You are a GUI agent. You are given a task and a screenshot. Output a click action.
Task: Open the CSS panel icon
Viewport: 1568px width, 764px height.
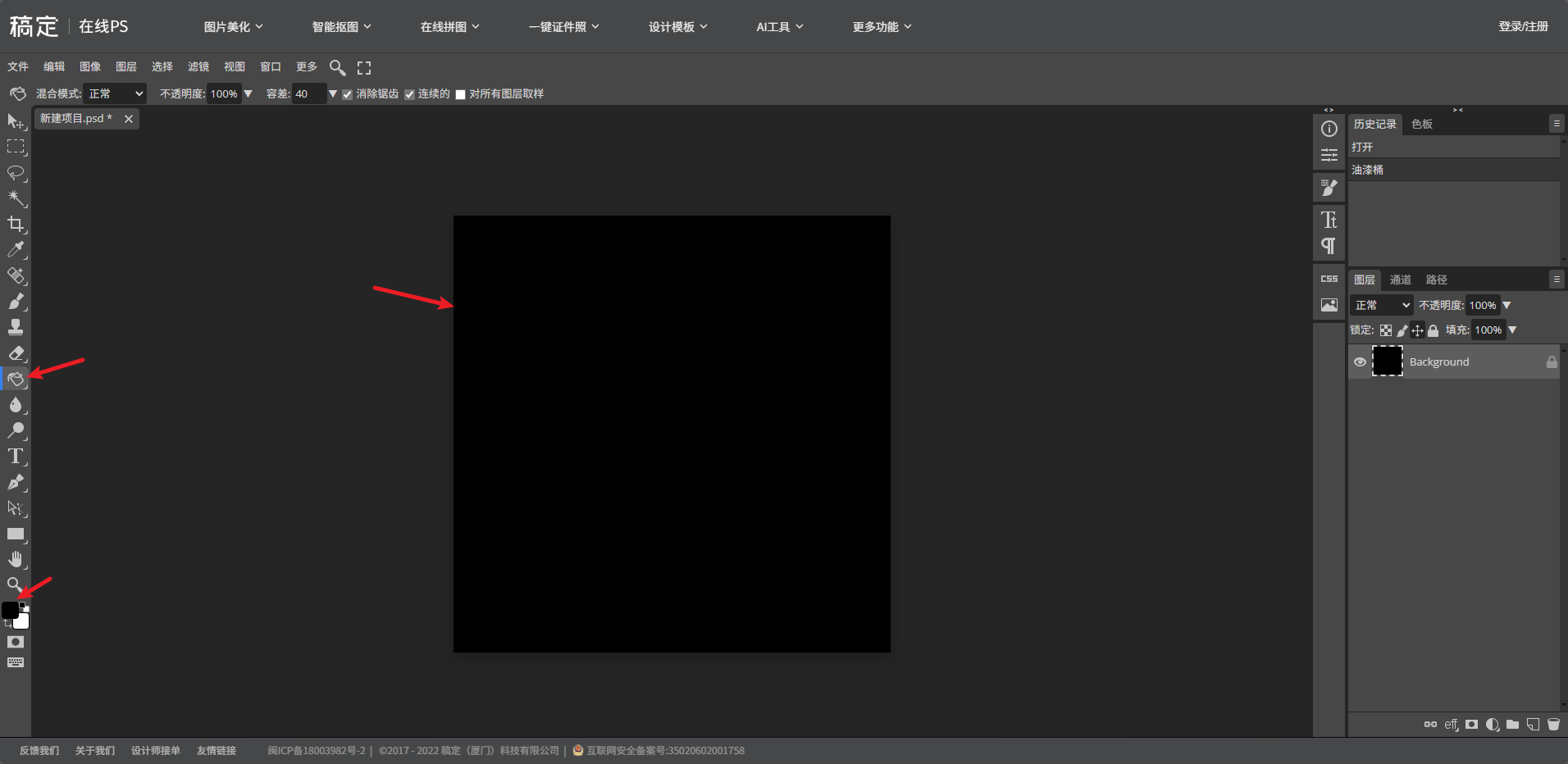point(1329,279)
